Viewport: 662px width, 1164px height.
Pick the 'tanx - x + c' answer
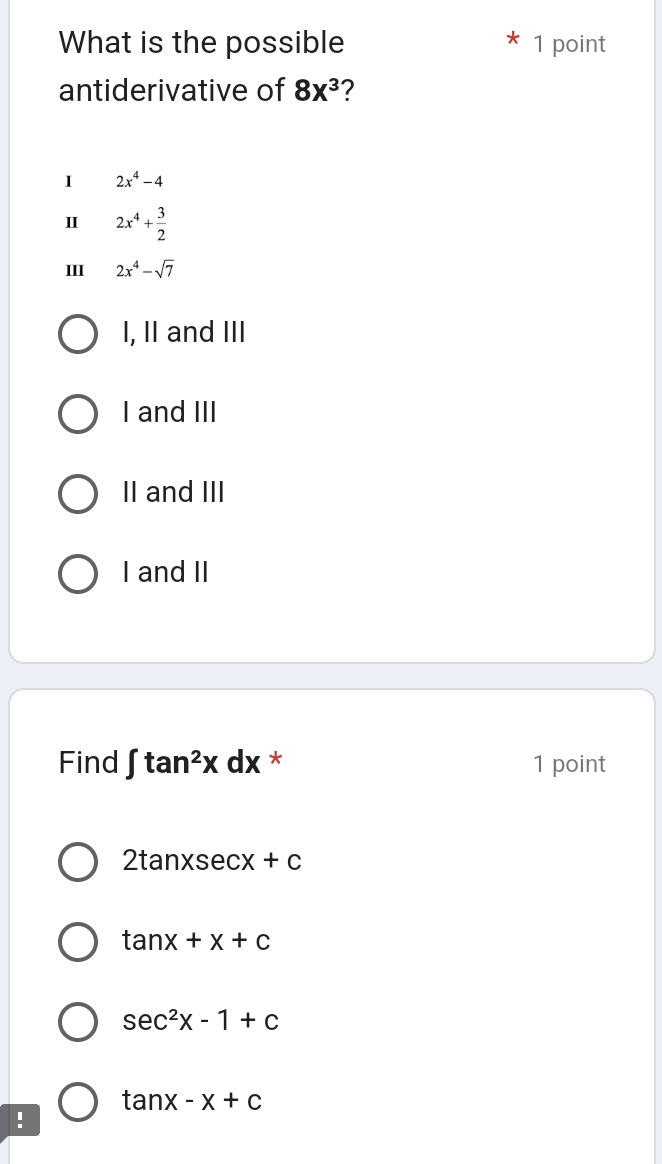[x=78, y=1101]
